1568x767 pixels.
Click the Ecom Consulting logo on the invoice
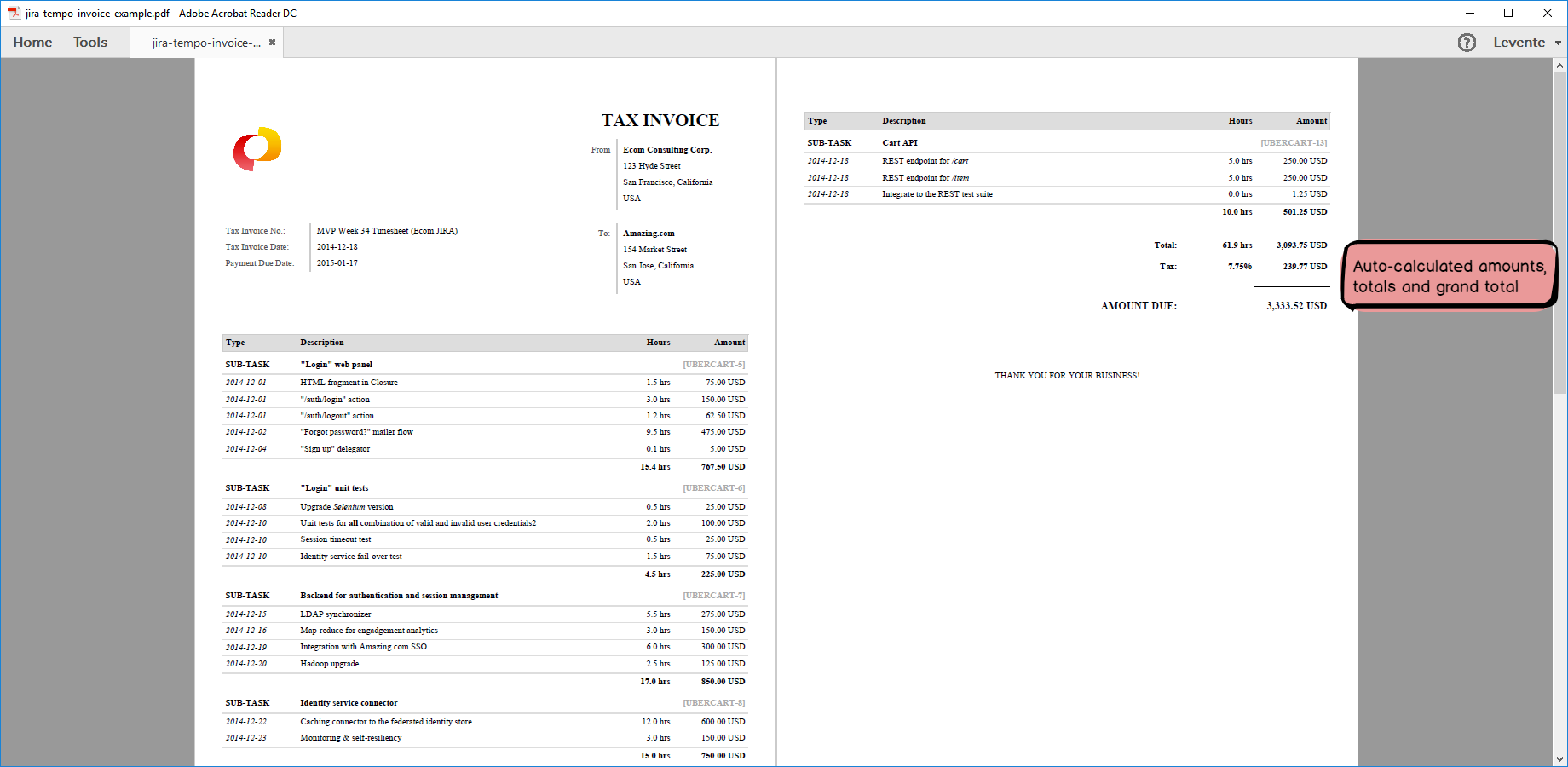click(255, 150)
